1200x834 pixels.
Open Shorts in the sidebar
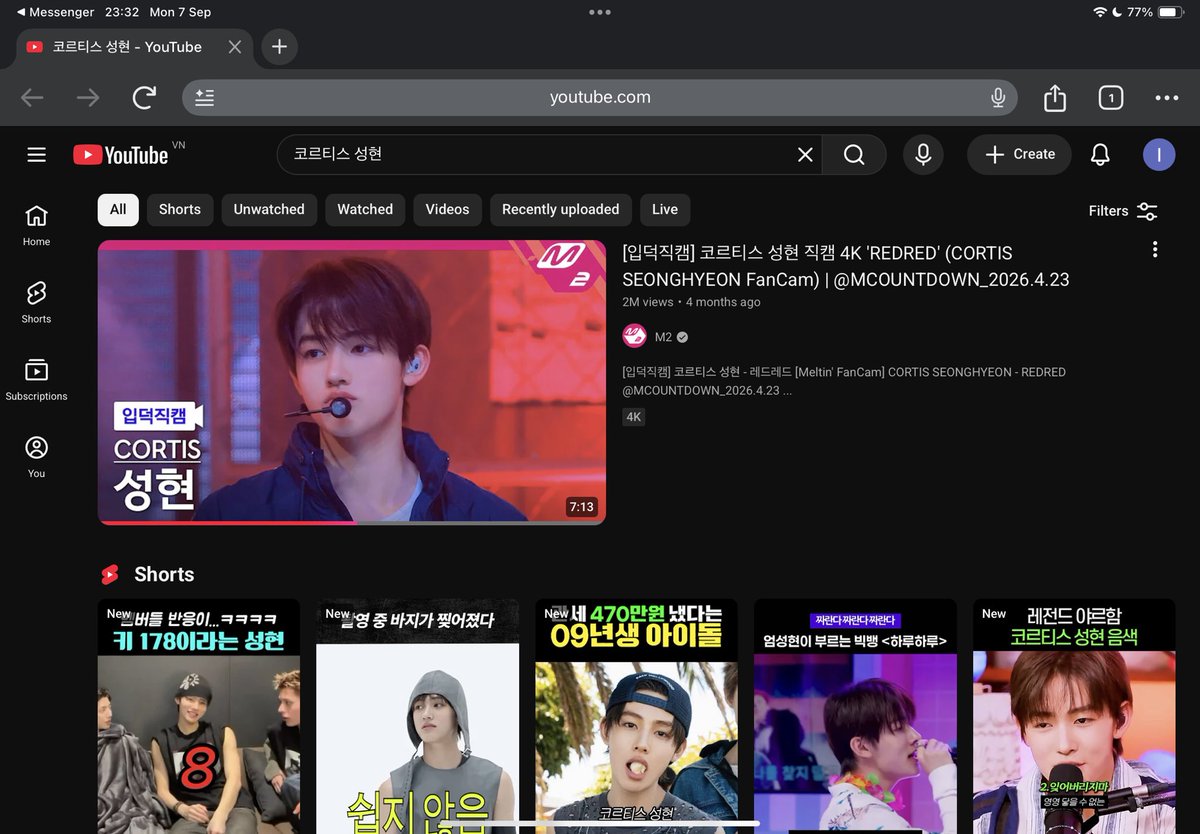pos(36,302)
